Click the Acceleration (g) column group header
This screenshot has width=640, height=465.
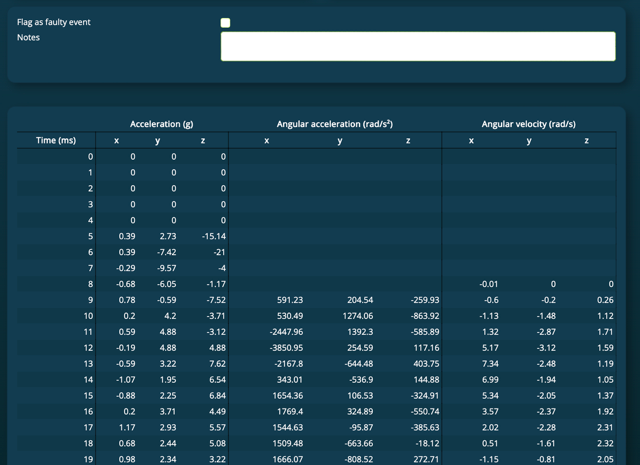162,124
